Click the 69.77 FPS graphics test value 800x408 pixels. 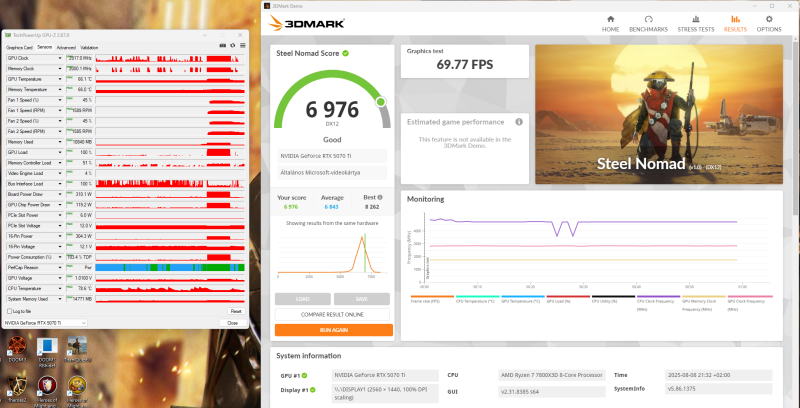(465, 64)
